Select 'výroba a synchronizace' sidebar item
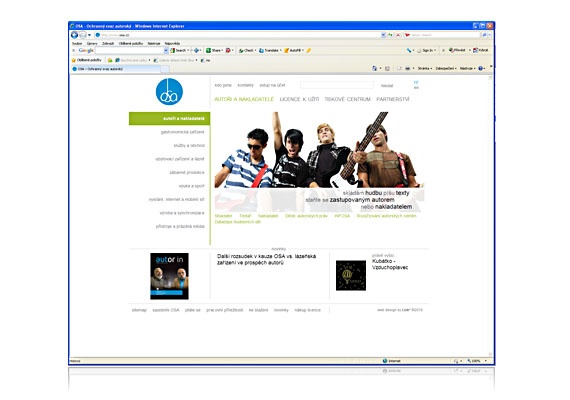The width and height of the screenshot is (570, 400). 182,213
